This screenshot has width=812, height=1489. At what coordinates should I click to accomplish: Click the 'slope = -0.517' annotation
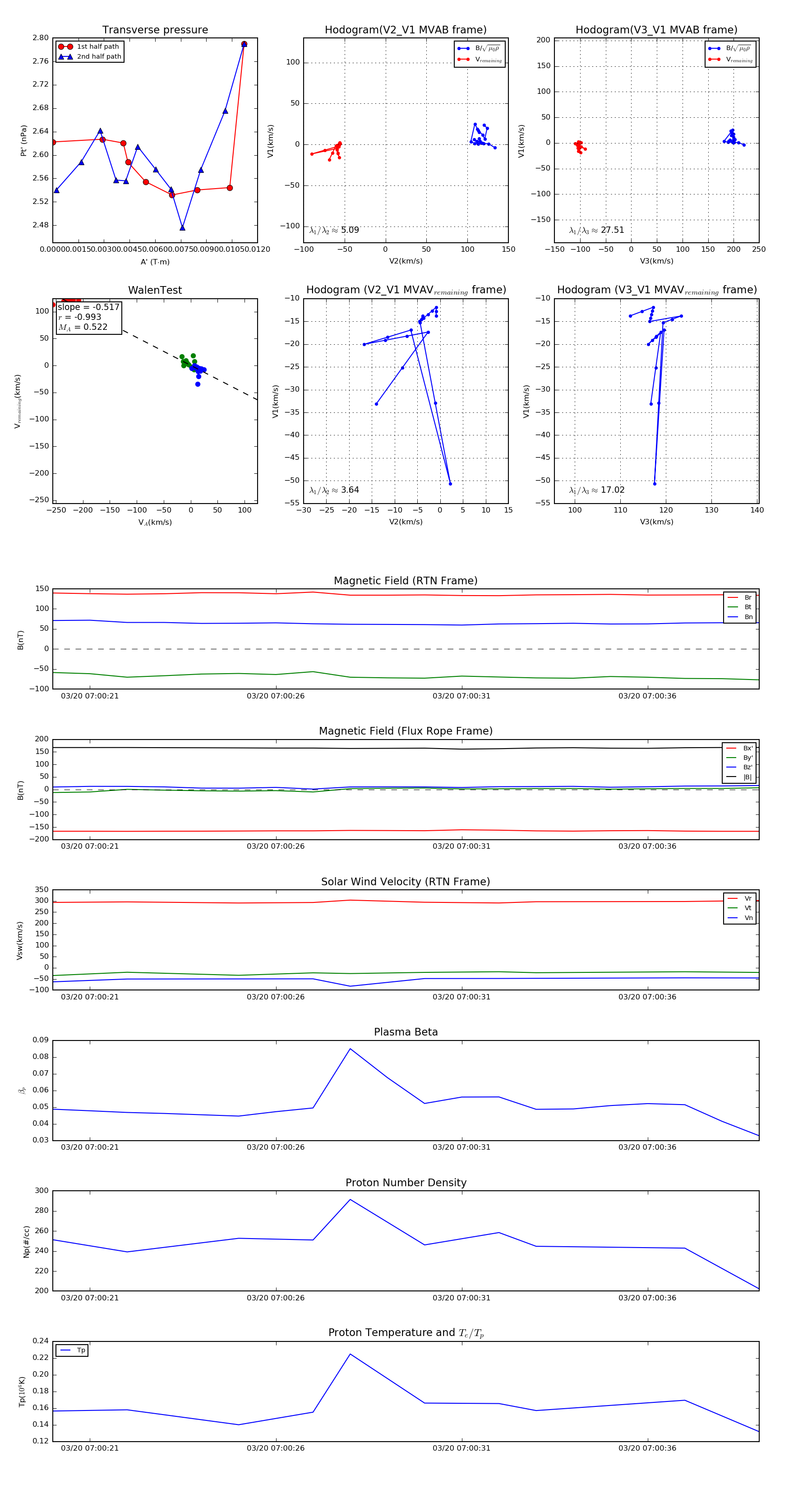[88, 307]
